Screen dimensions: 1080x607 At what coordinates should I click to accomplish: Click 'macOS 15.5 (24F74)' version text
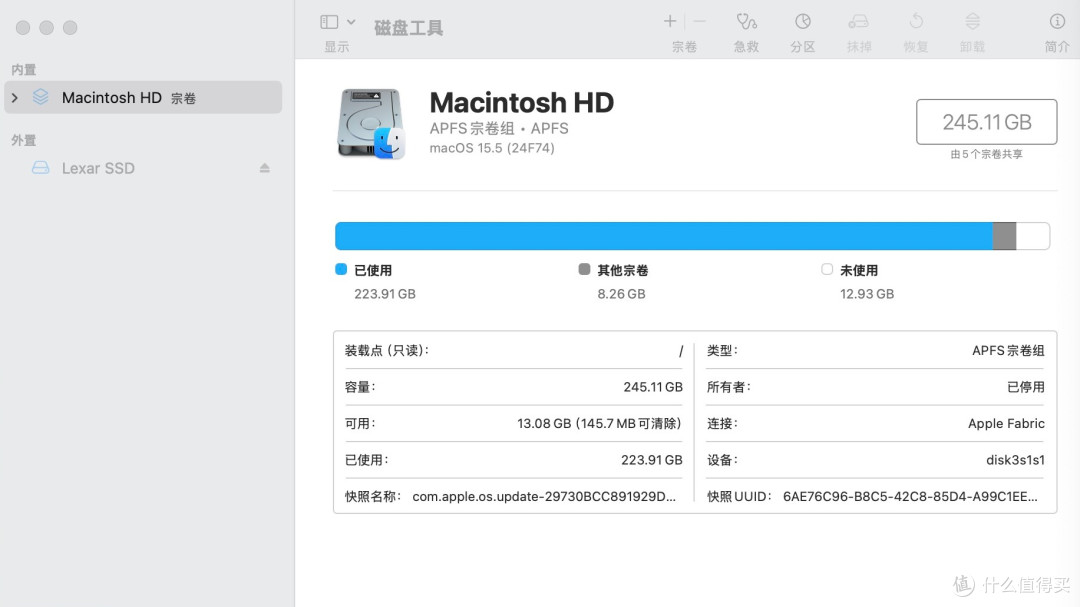click(x=492, y=148)
